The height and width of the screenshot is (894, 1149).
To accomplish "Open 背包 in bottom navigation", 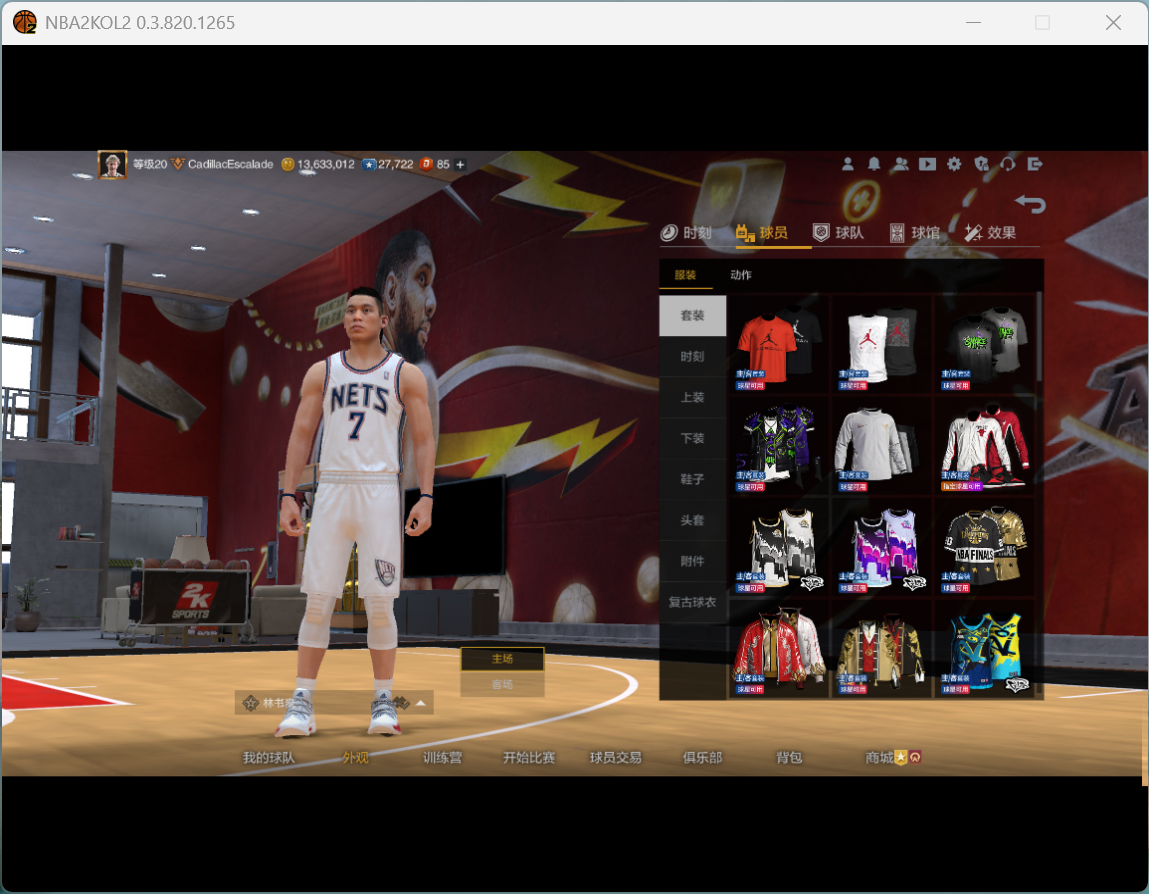I will click(x=789, y=758).
